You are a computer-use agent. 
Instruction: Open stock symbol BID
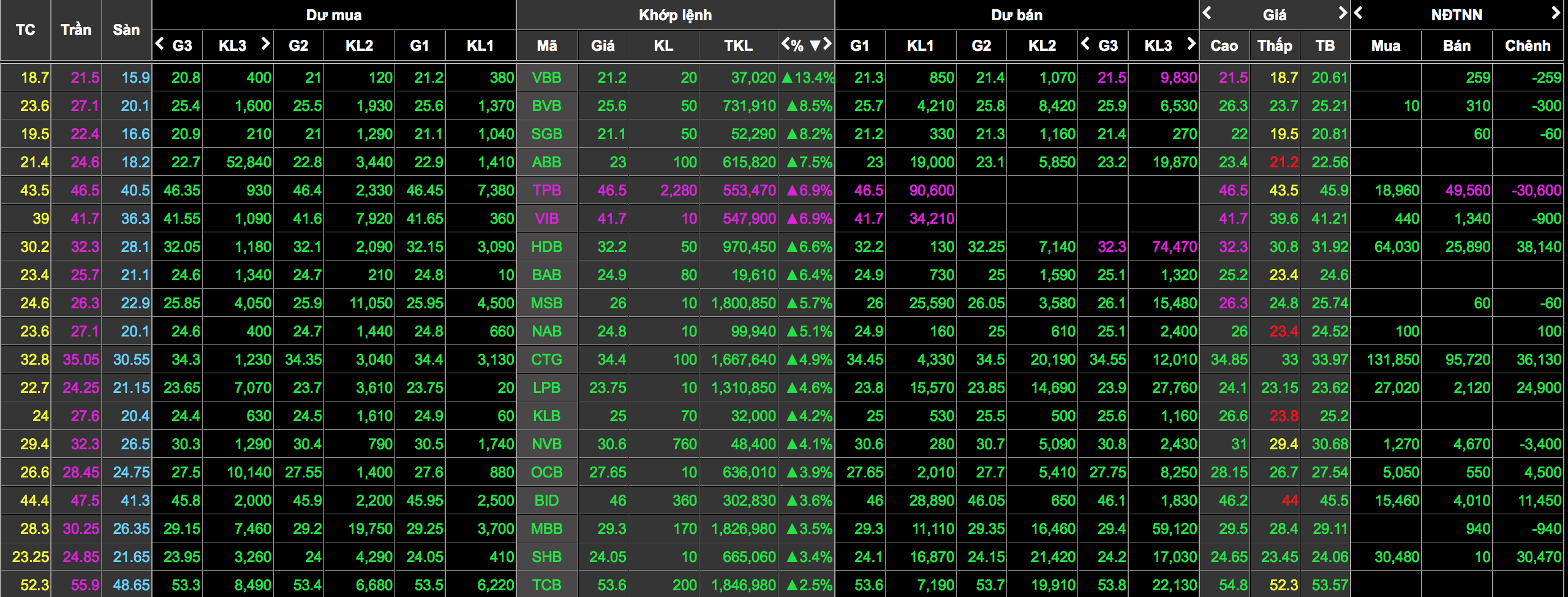(x=546, y=500)
